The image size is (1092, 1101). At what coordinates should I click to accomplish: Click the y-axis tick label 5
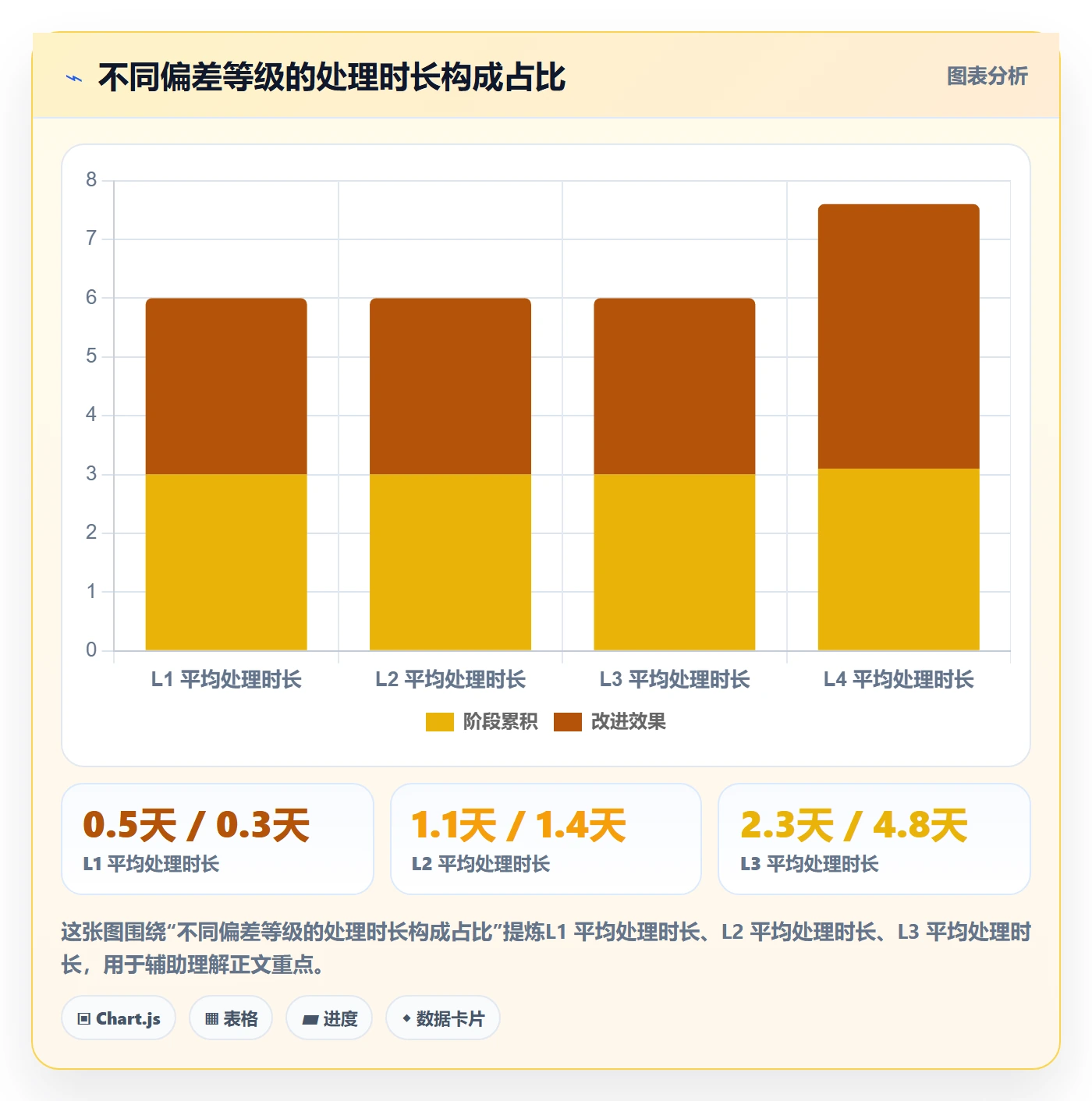click(91, 356)
